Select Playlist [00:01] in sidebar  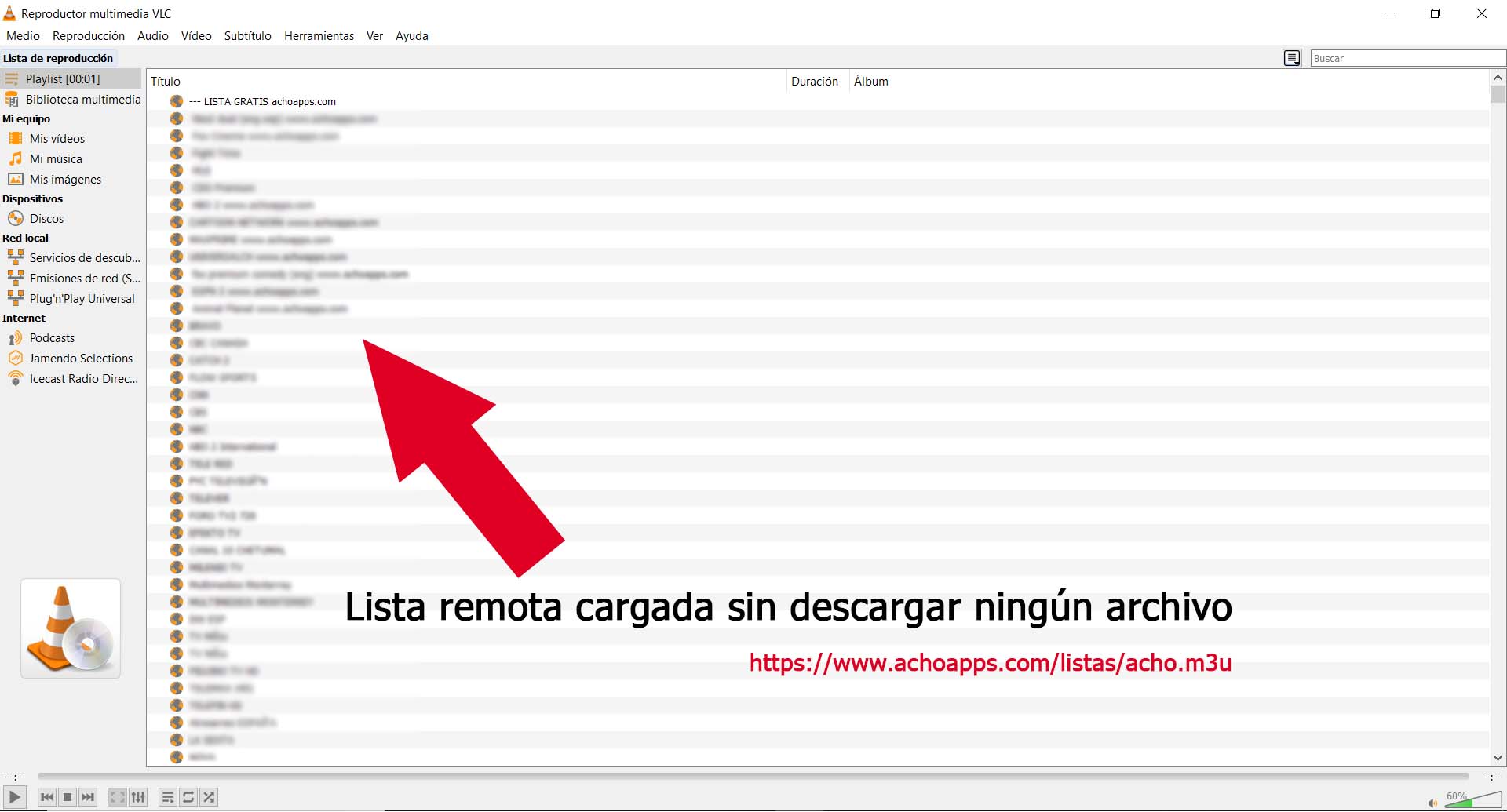pyautogui.click(x=71, y=78)
